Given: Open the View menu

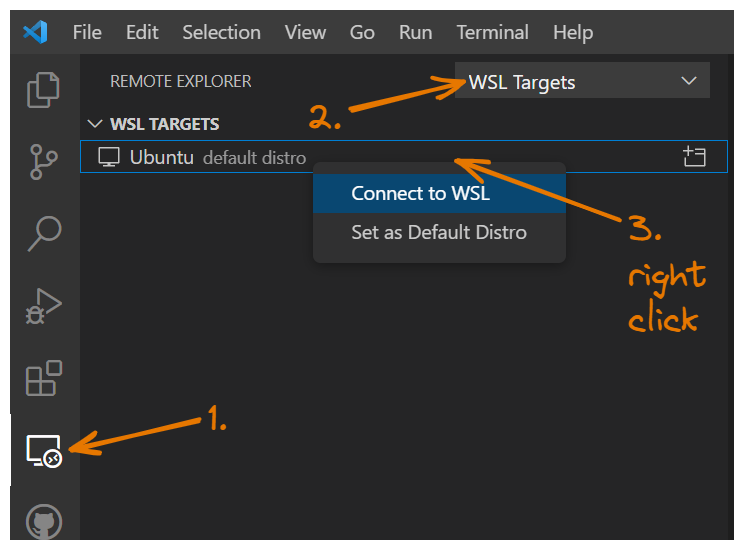Looking at the screenshot, I should pyautogui.click(x=305, y=32).
